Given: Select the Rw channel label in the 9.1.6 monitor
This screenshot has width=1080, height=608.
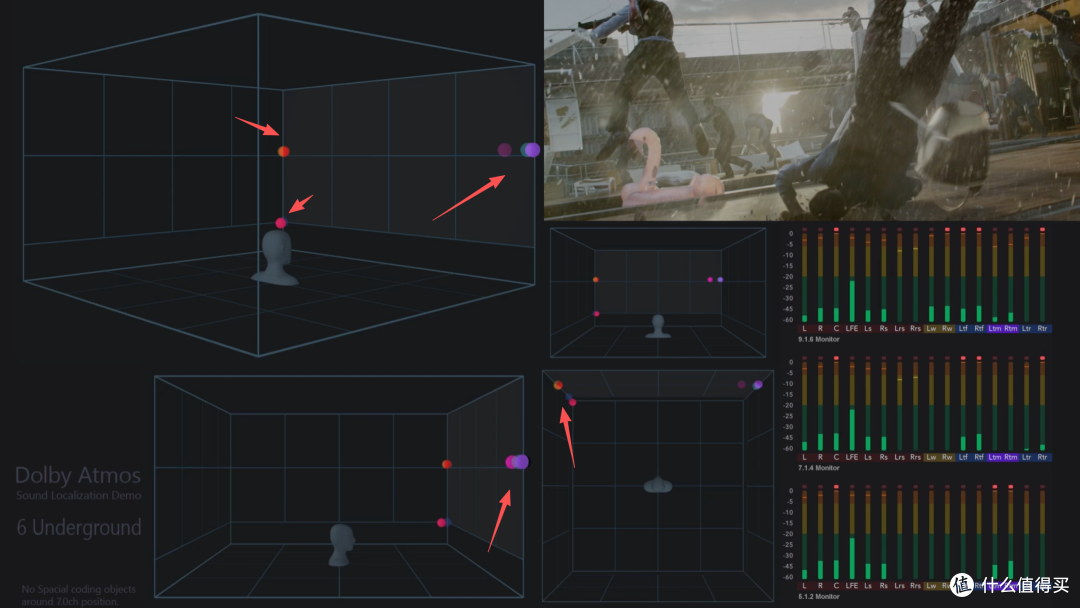Looking at the screenshot, I should 947,328.
